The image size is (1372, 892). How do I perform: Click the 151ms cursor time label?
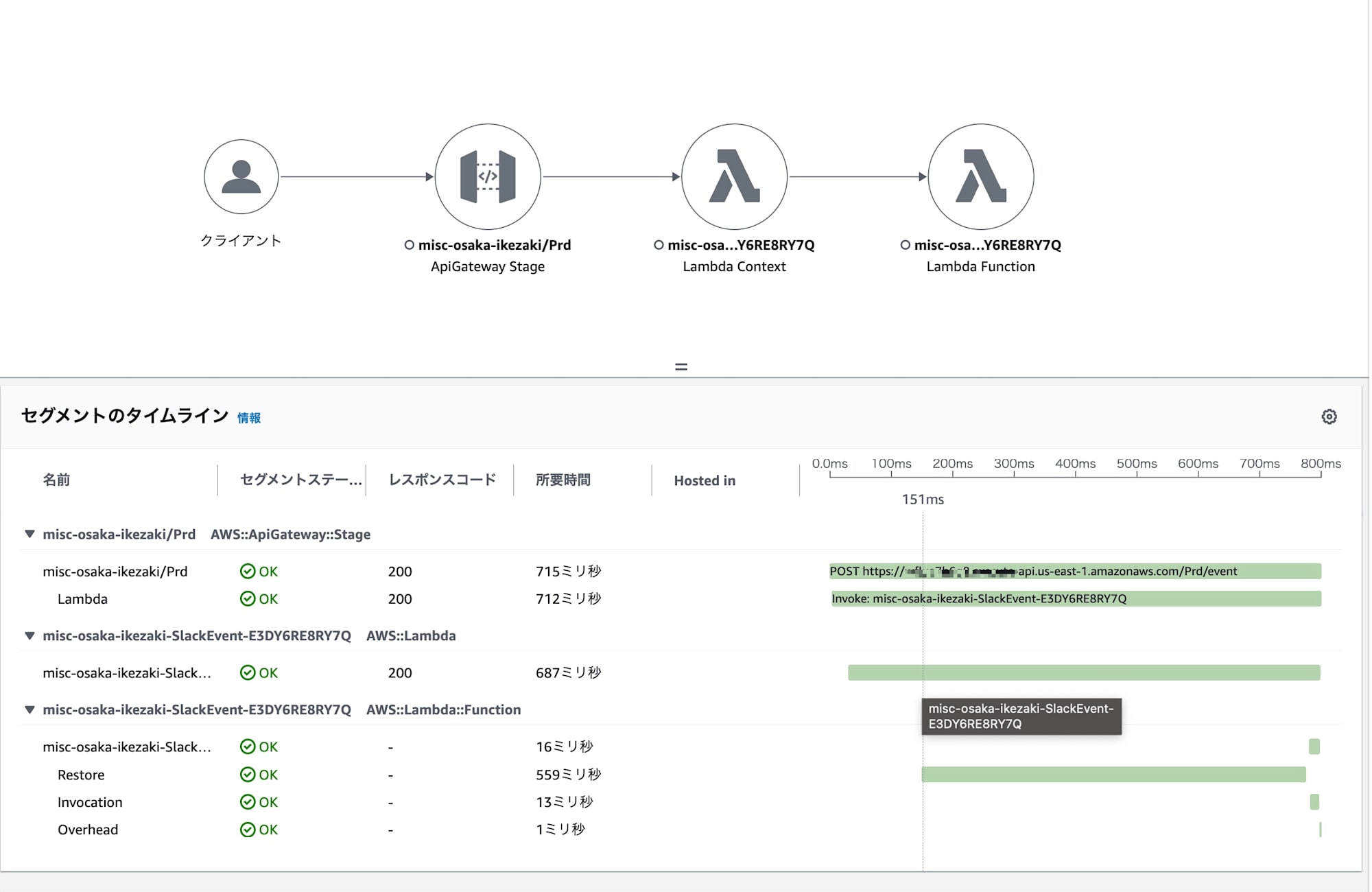tap(923, 500)
